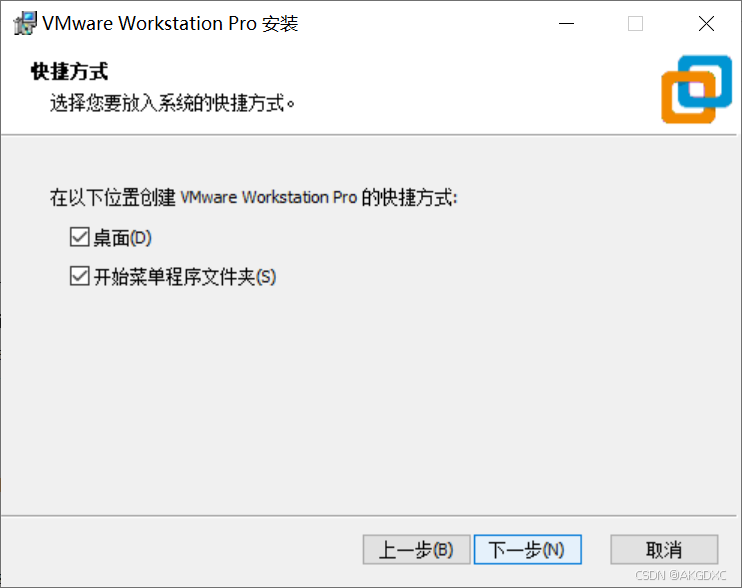Click the bold 快捷方式 heading
This screenshot has height=588, width=742.
pos(70,71)
